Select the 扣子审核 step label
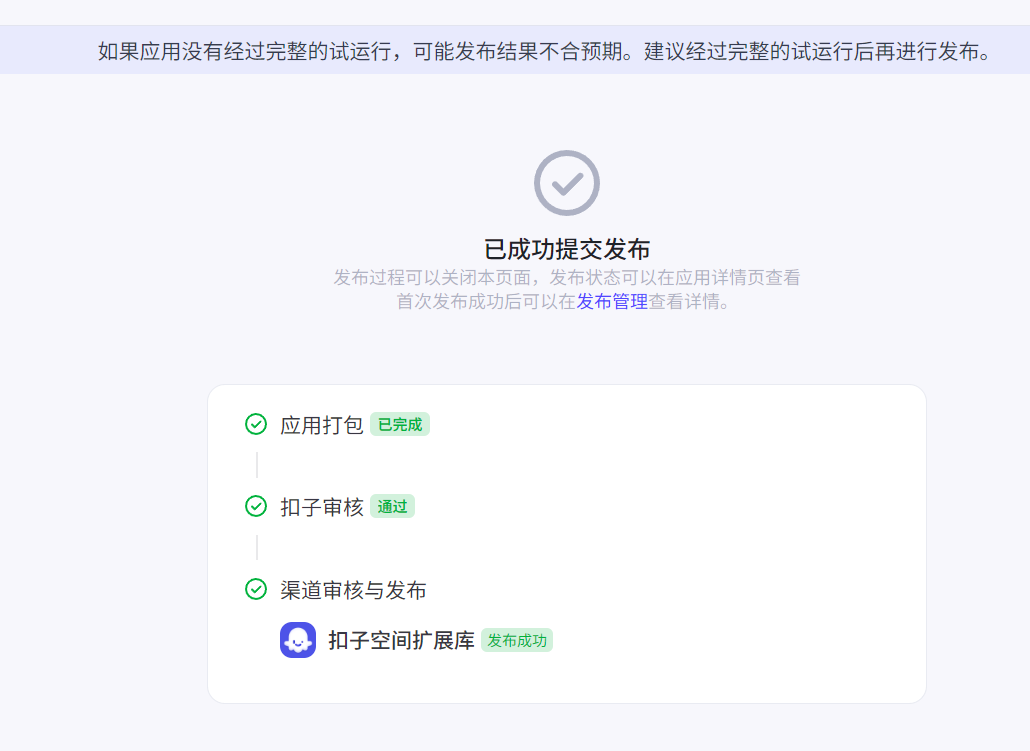Screen dimensions: 1030x751 pos(322,507)
